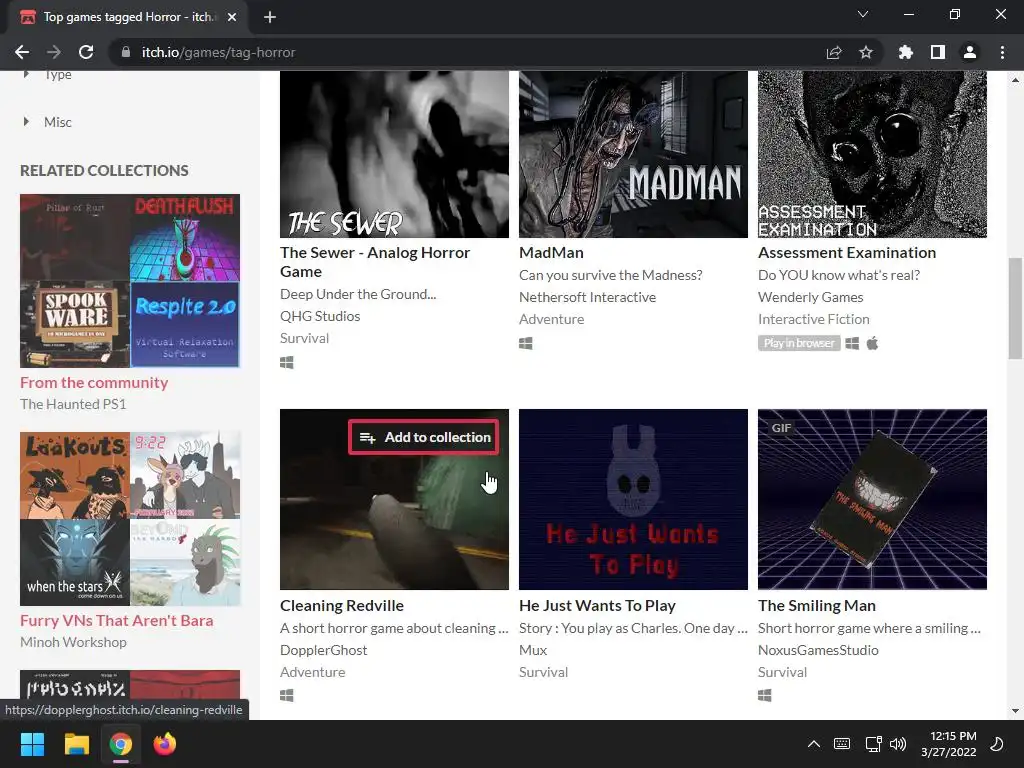Viewport: 1024px width, 768px height.
Task: Reload the itch.io page
Action: click(x=86, y=52)
